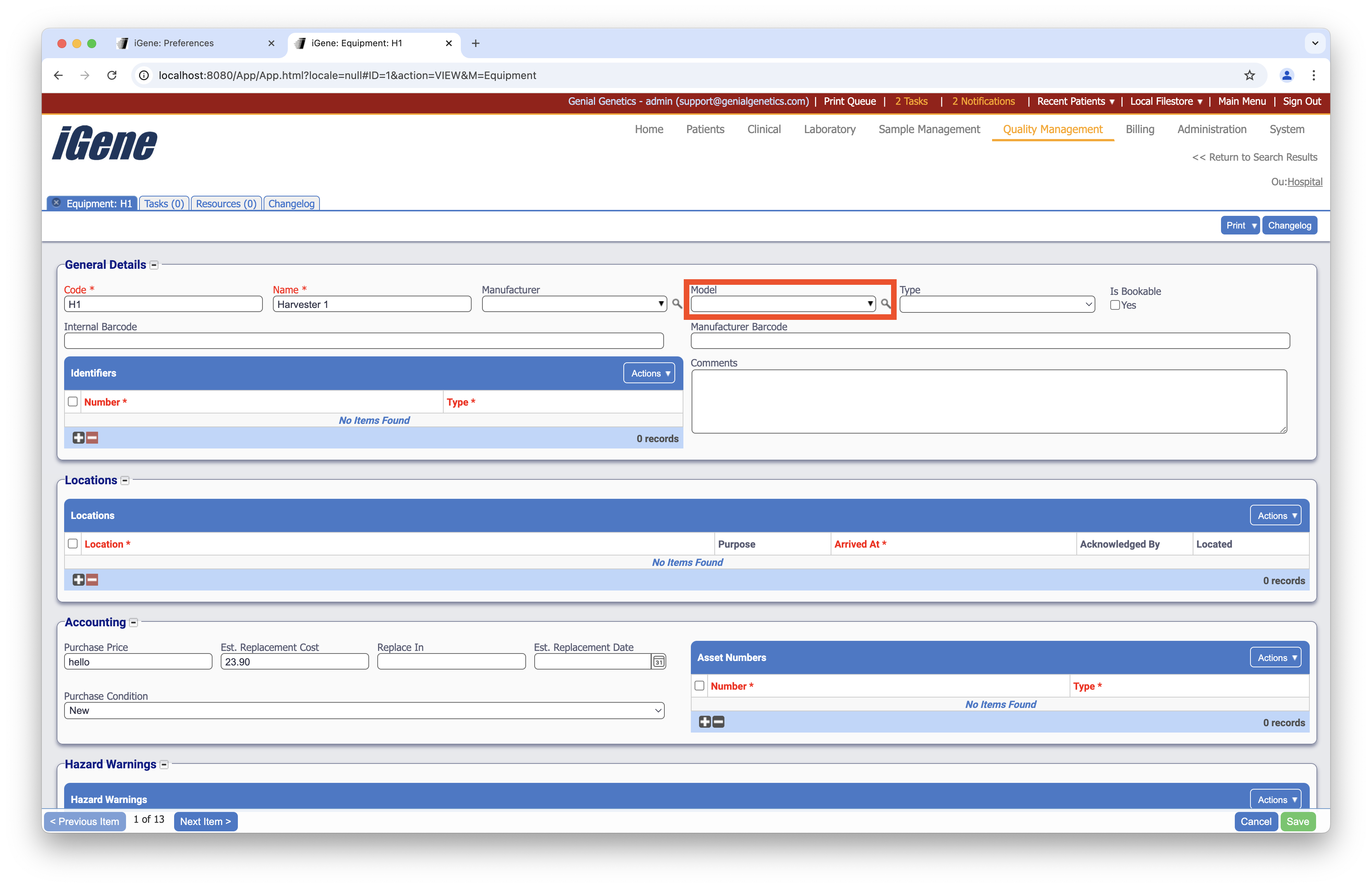Remove row from Identifiers table
The width and height of the screenshot is (1372, 888).
pyautogui.click(x=92, y=438)
